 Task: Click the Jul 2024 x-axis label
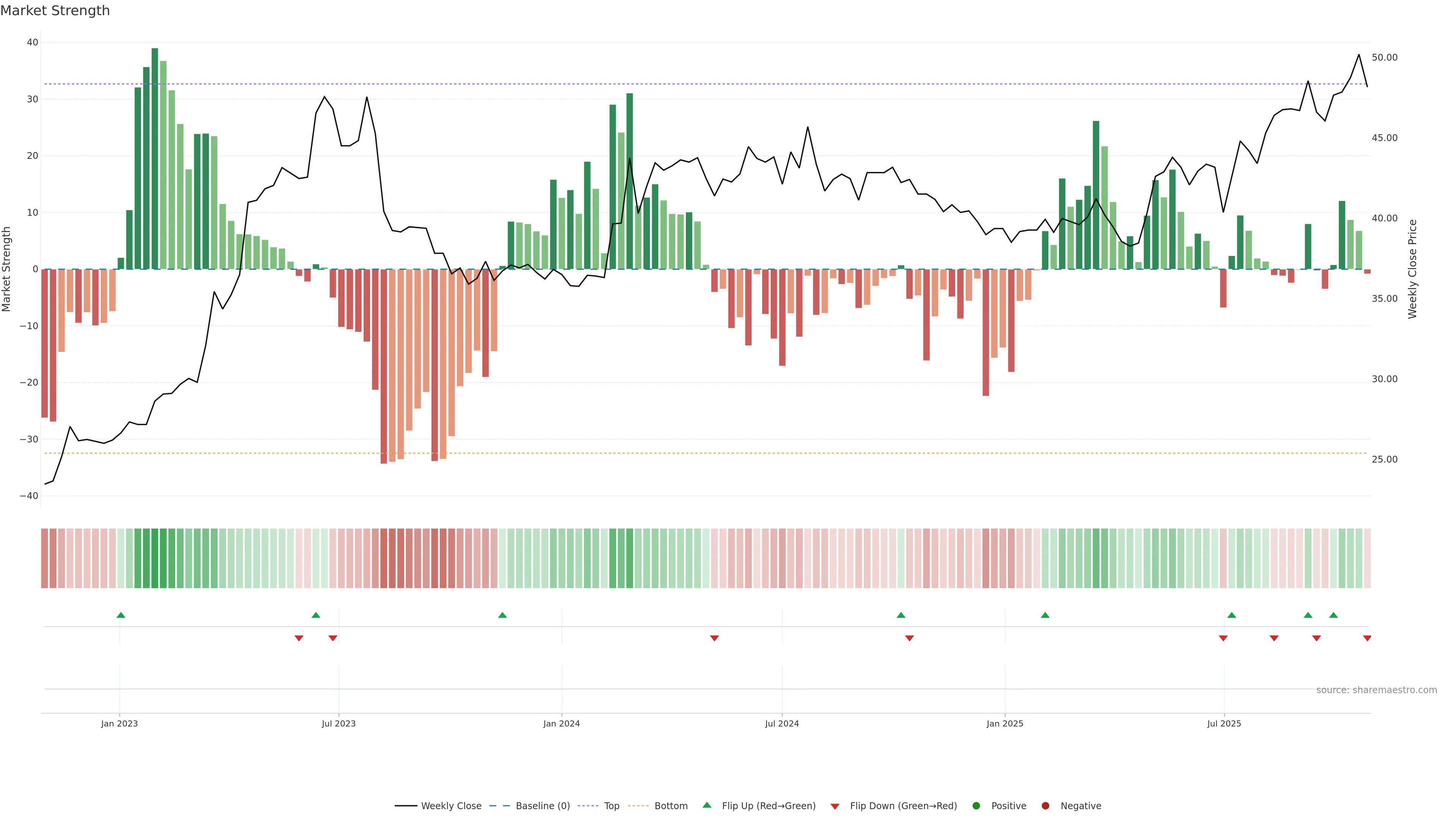point(782,723)
